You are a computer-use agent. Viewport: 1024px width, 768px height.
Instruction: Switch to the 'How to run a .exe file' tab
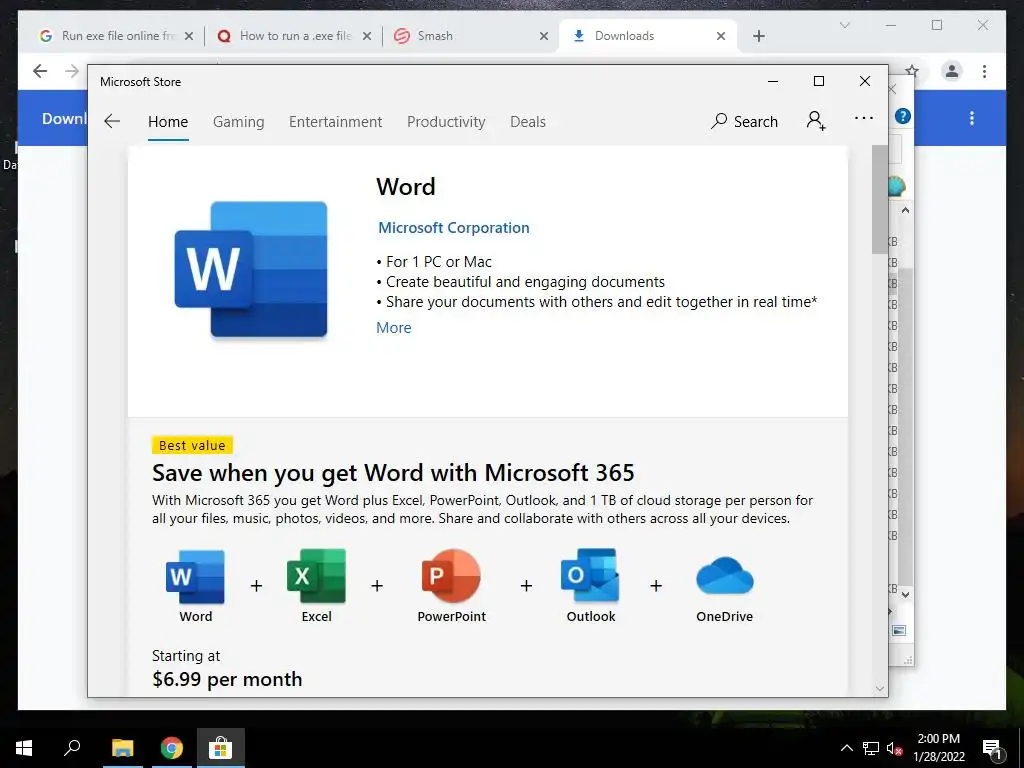tap(295, 36)
